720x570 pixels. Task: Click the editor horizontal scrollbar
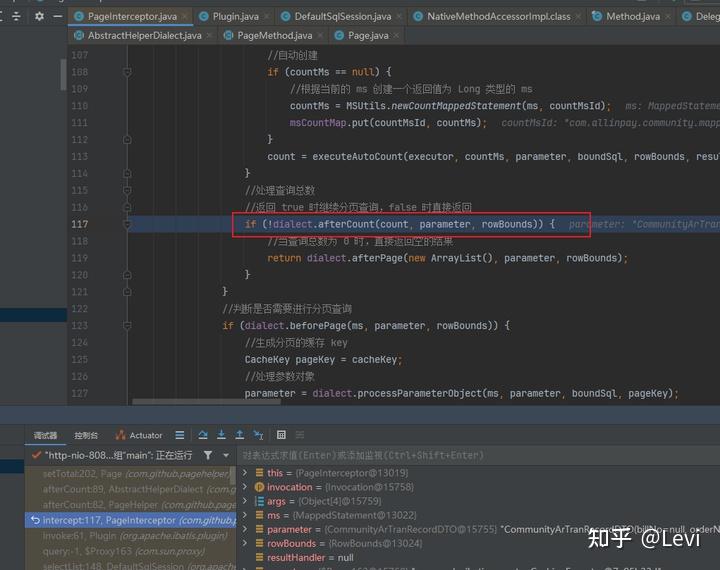coord(207,402)
